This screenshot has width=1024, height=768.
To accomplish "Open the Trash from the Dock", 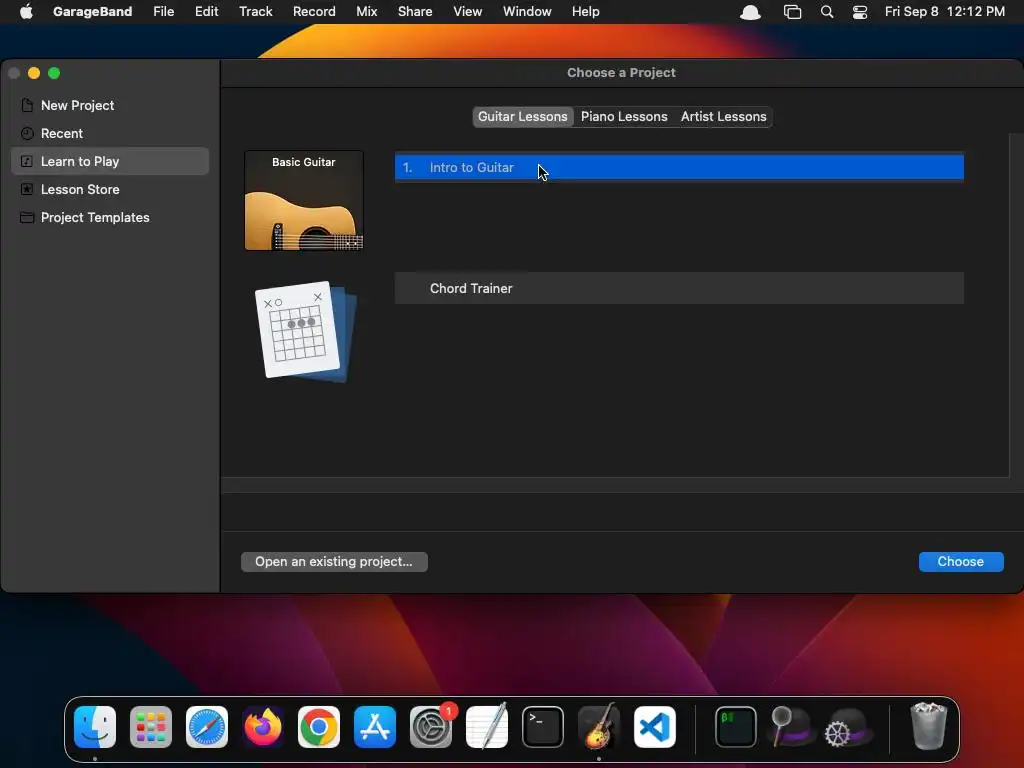I will [928, 726].
